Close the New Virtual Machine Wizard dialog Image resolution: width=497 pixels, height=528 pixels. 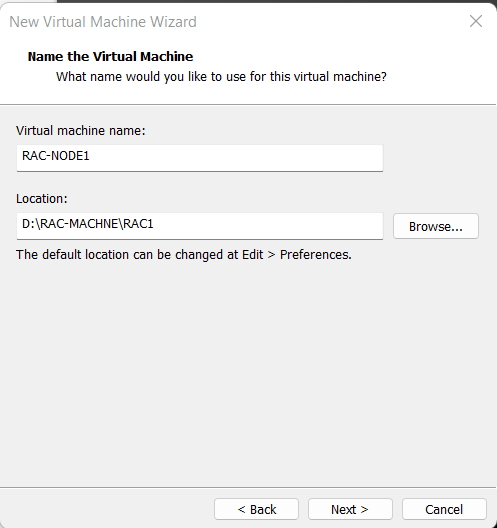point(476,22)
